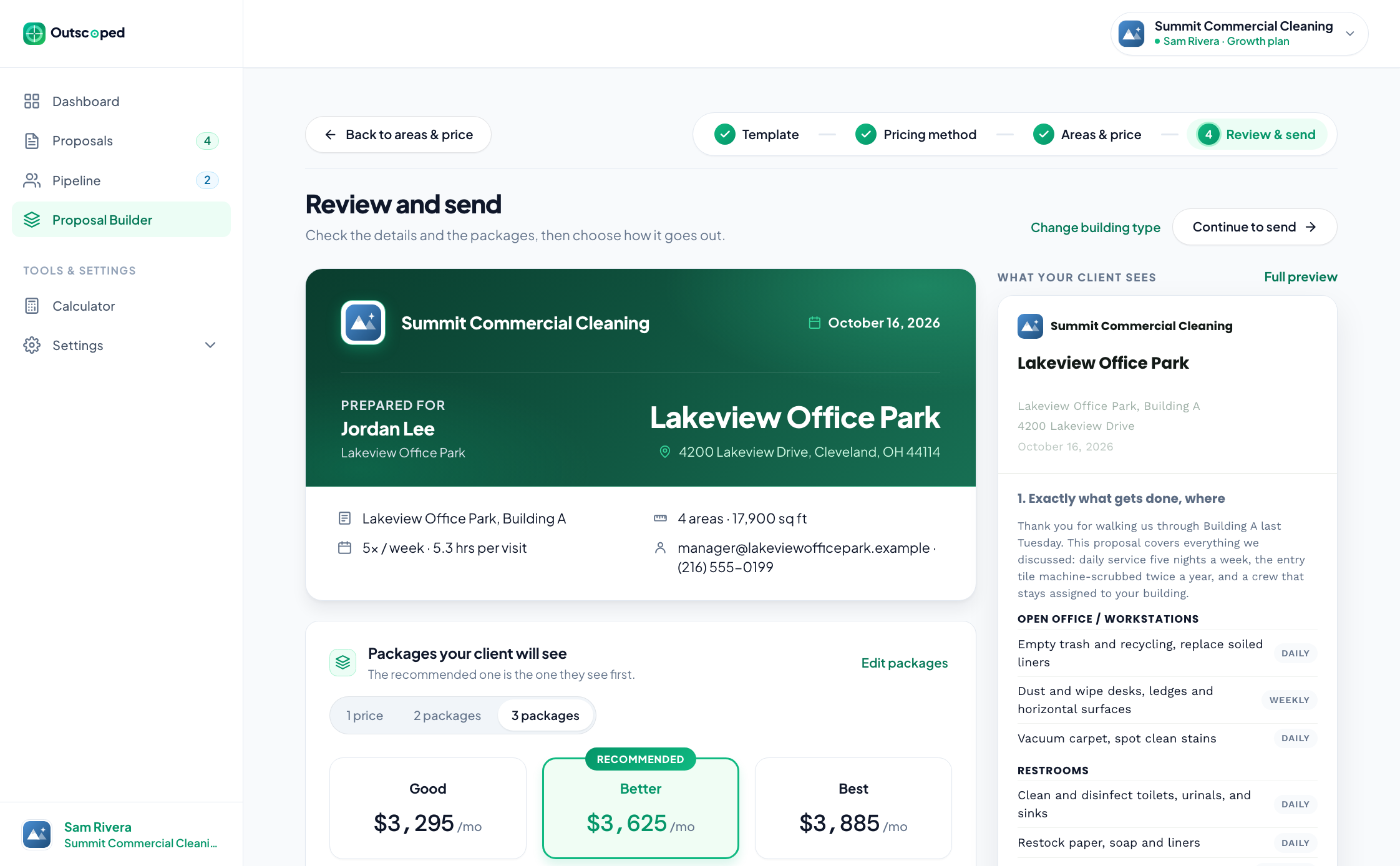Screen dimensions: 1400x866
Task: Click Back to areas & price button
Action: pyautogui.click(x=398, y=134)
